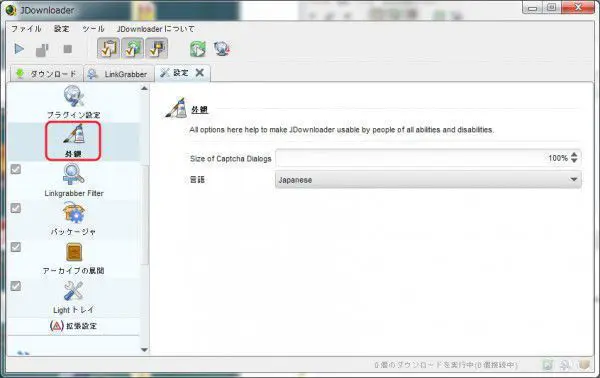Image resolution: width=600 pixels, height=378 pixels.
Task: Switch to the ダウンロード tab
Action: [46, 74]
